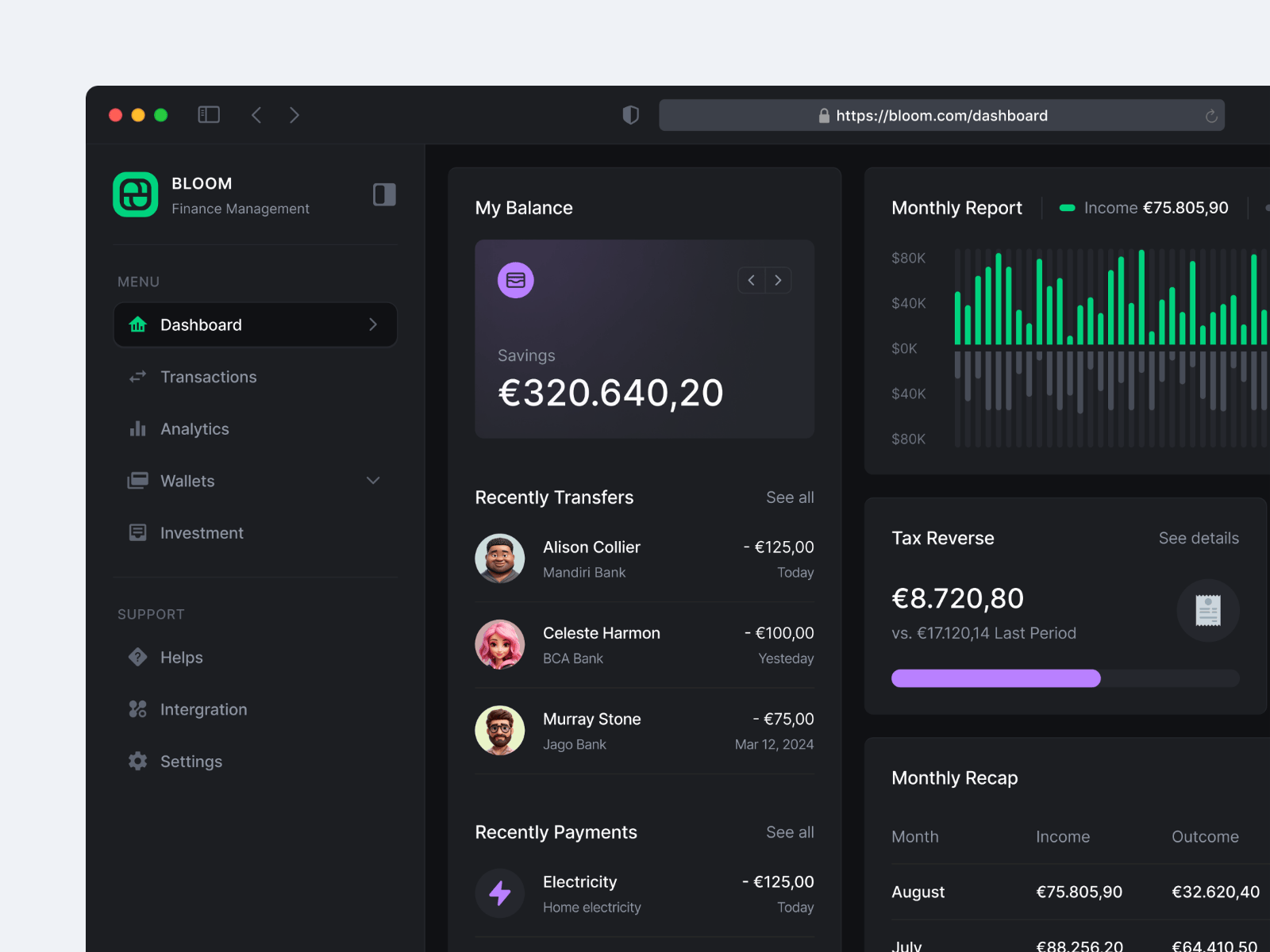Open the Transactions page via its arrows icon
The width and height of the screenshot is (1270, 952).
pos(137,377)
